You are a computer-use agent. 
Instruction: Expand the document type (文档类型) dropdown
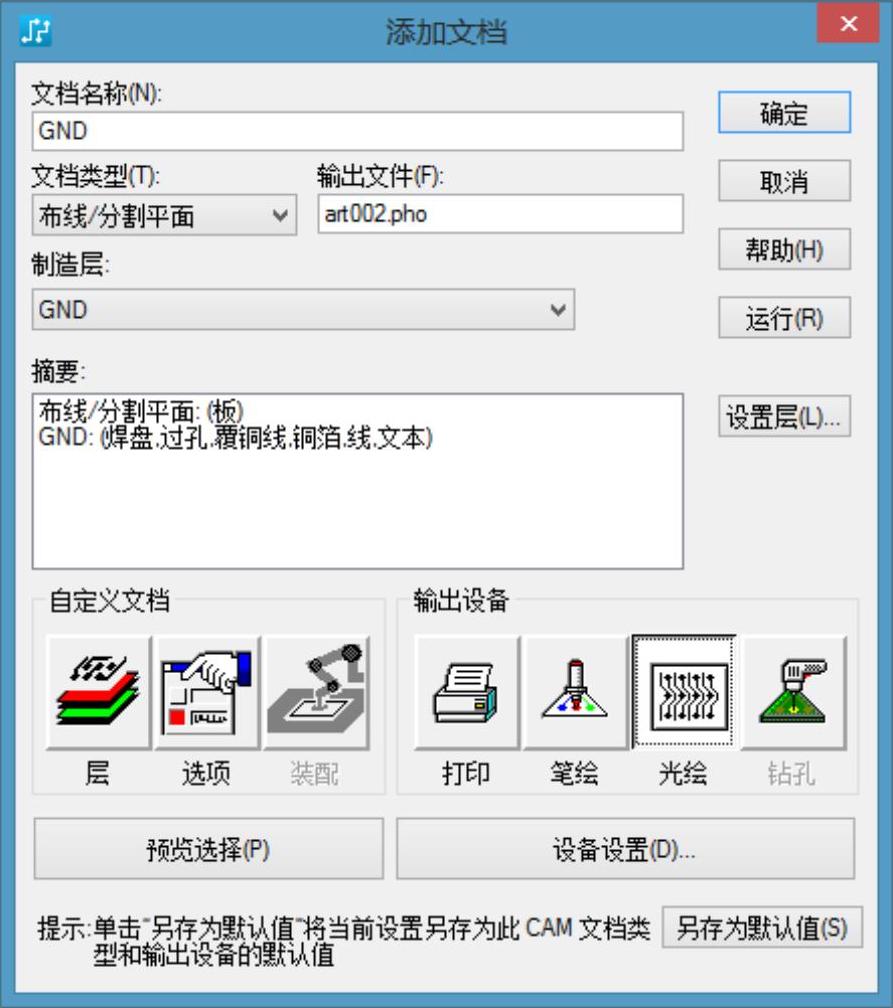[x=164, y=215]
